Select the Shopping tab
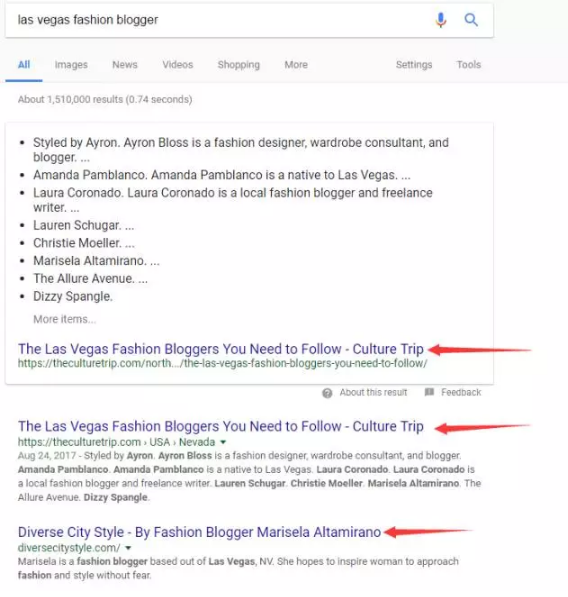Image resolution: width=568 pixels, height=597 pixels. pyautogui.click(x=239, y=65)
